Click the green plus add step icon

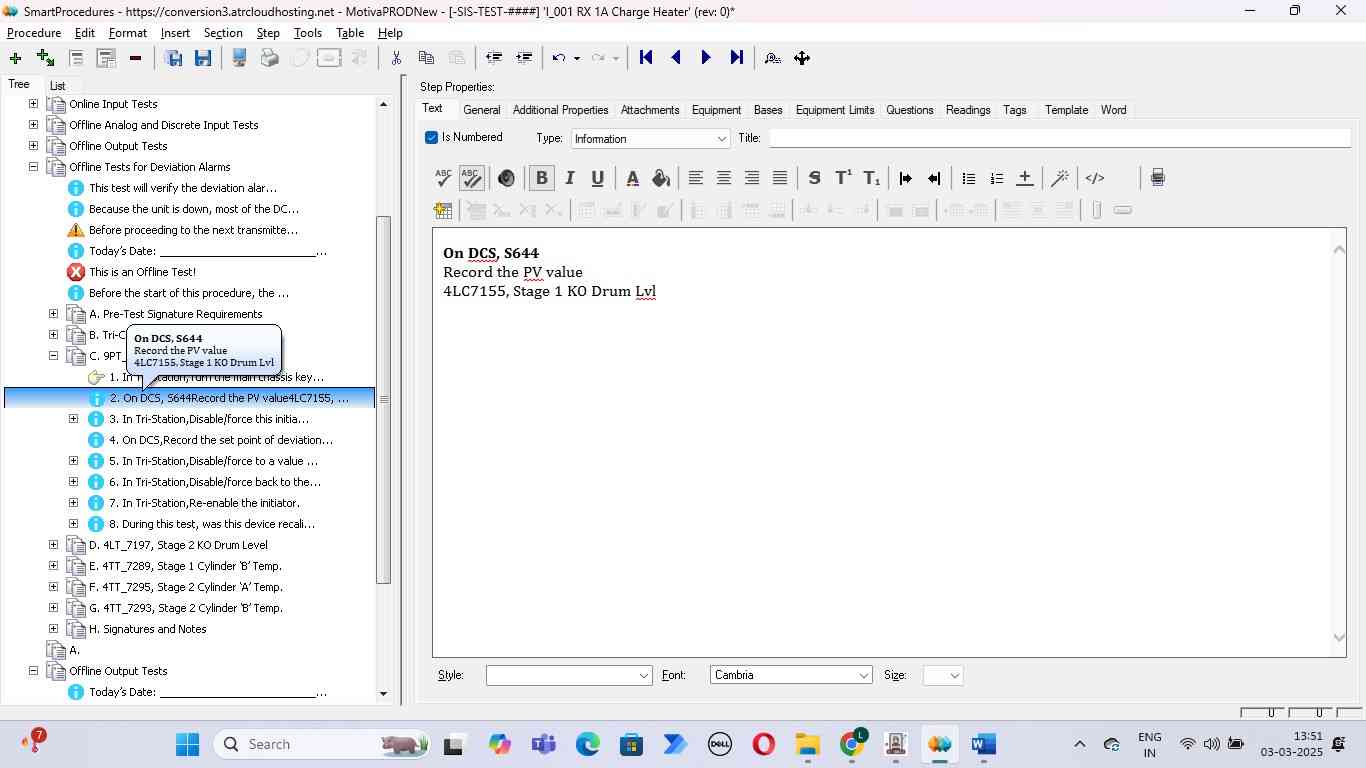[15, 58]
